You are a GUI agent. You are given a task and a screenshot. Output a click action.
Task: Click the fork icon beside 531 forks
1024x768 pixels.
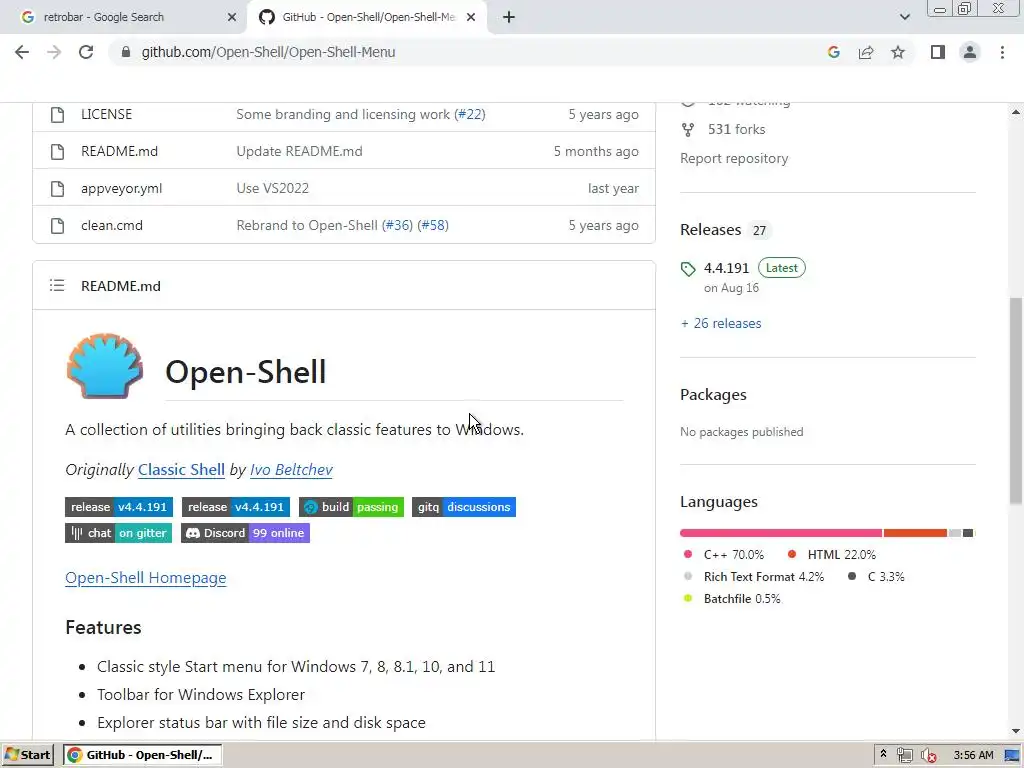688,130
